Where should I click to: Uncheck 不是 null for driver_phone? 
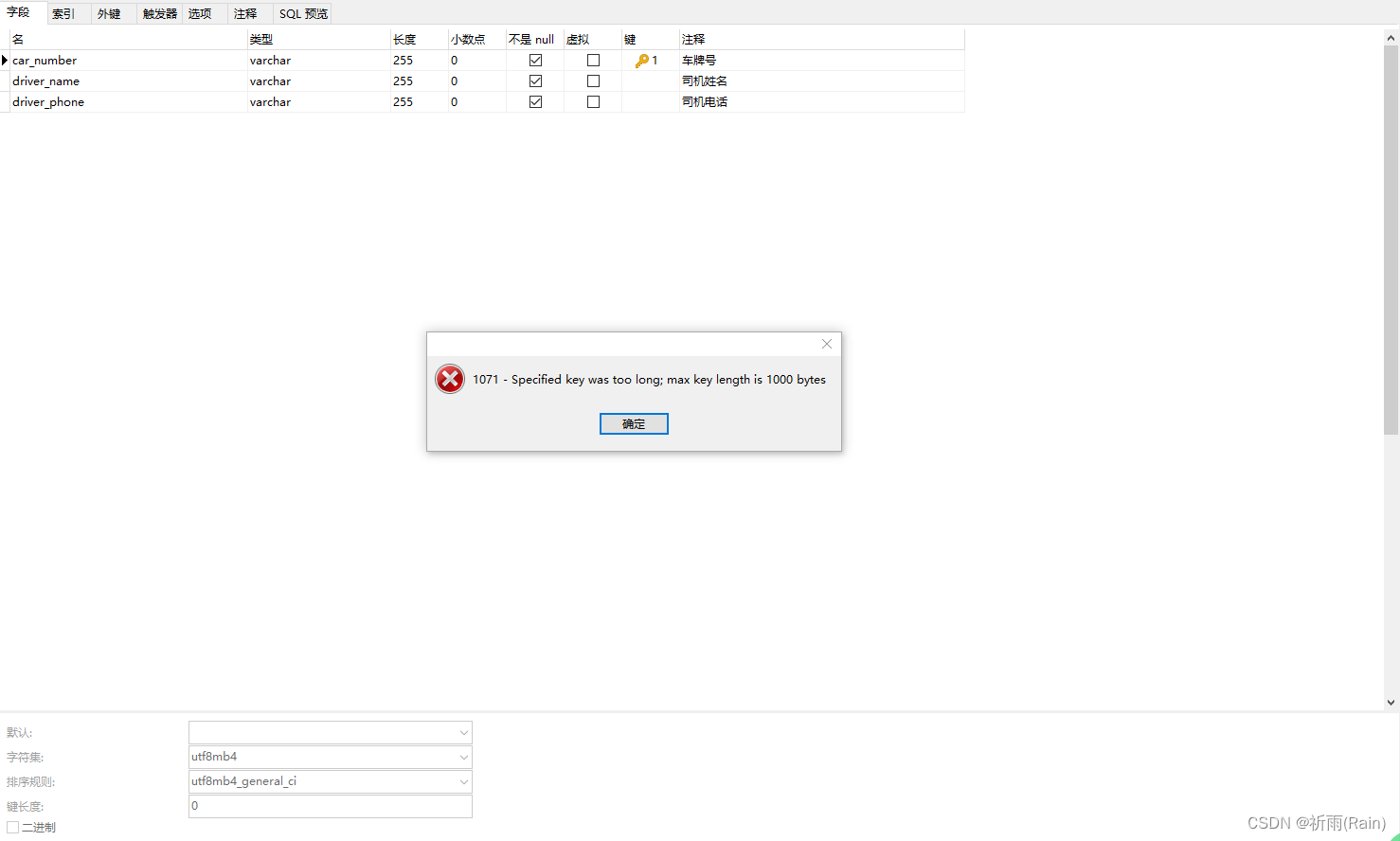pos(535,102)
